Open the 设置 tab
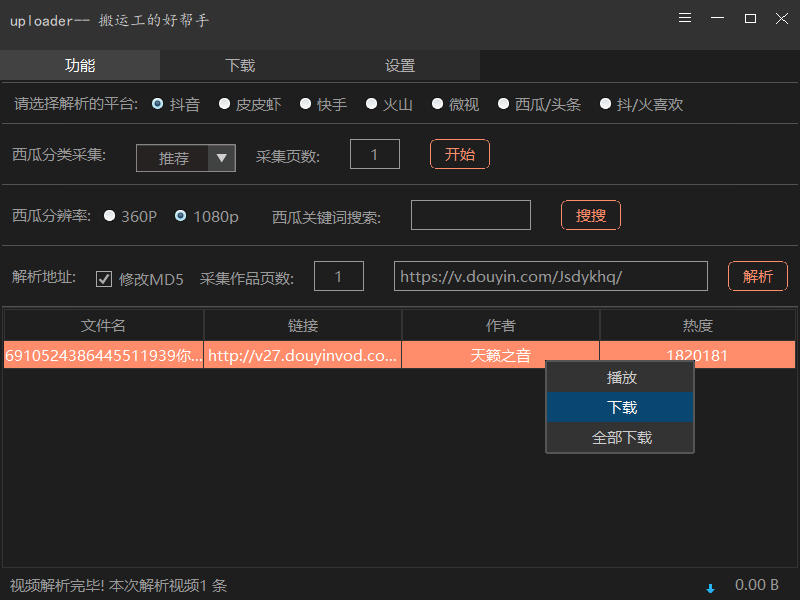 (399, 64)
